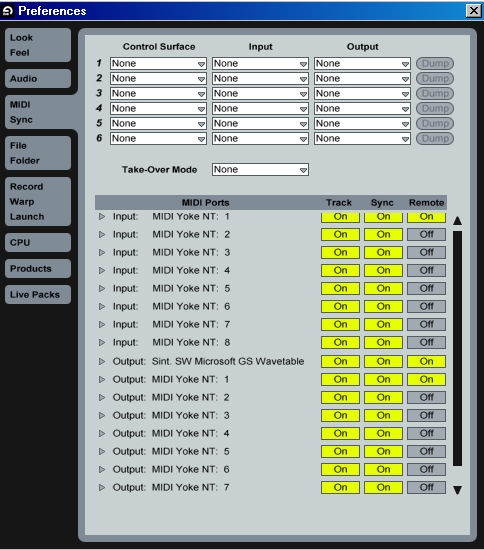
Task: Click the MIDI Ports list scrollbar thumb
Action: coord(457,348)
